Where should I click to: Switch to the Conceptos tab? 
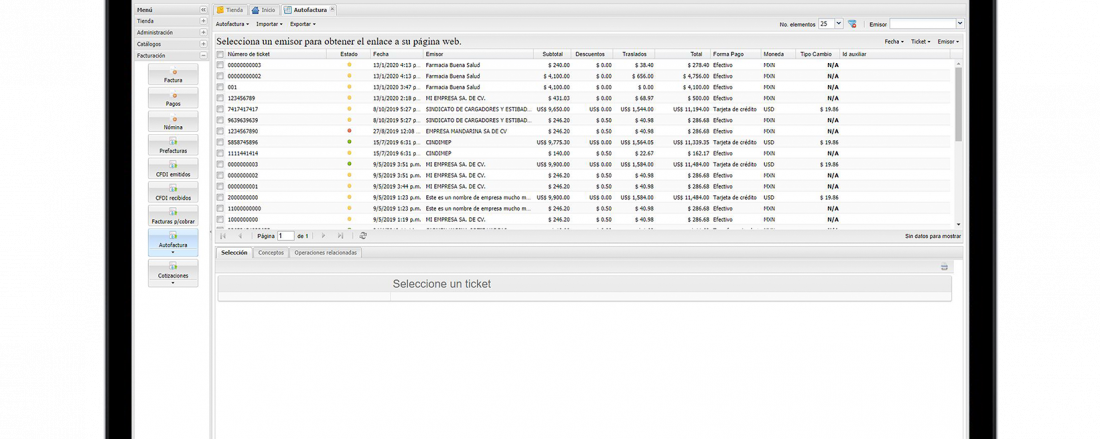pyautogui.click(x=270, y=253)
